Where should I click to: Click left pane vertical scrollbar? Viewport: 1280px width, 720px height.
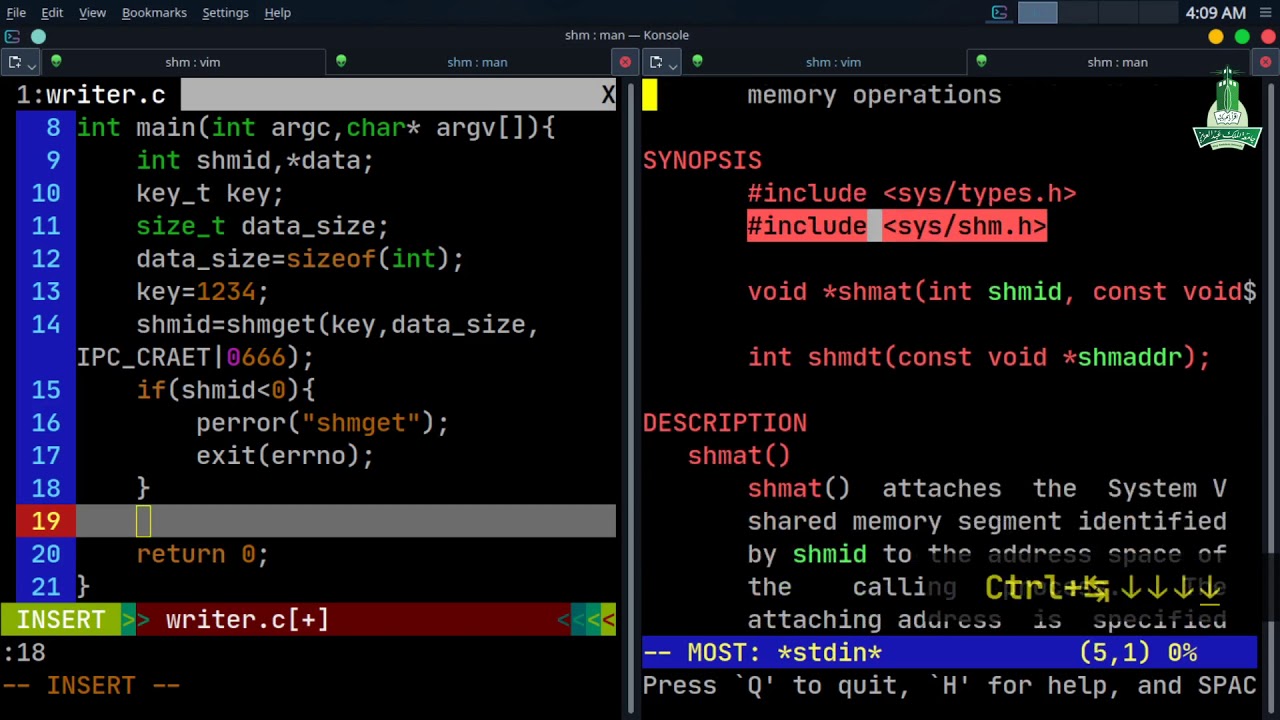[629, 398]
